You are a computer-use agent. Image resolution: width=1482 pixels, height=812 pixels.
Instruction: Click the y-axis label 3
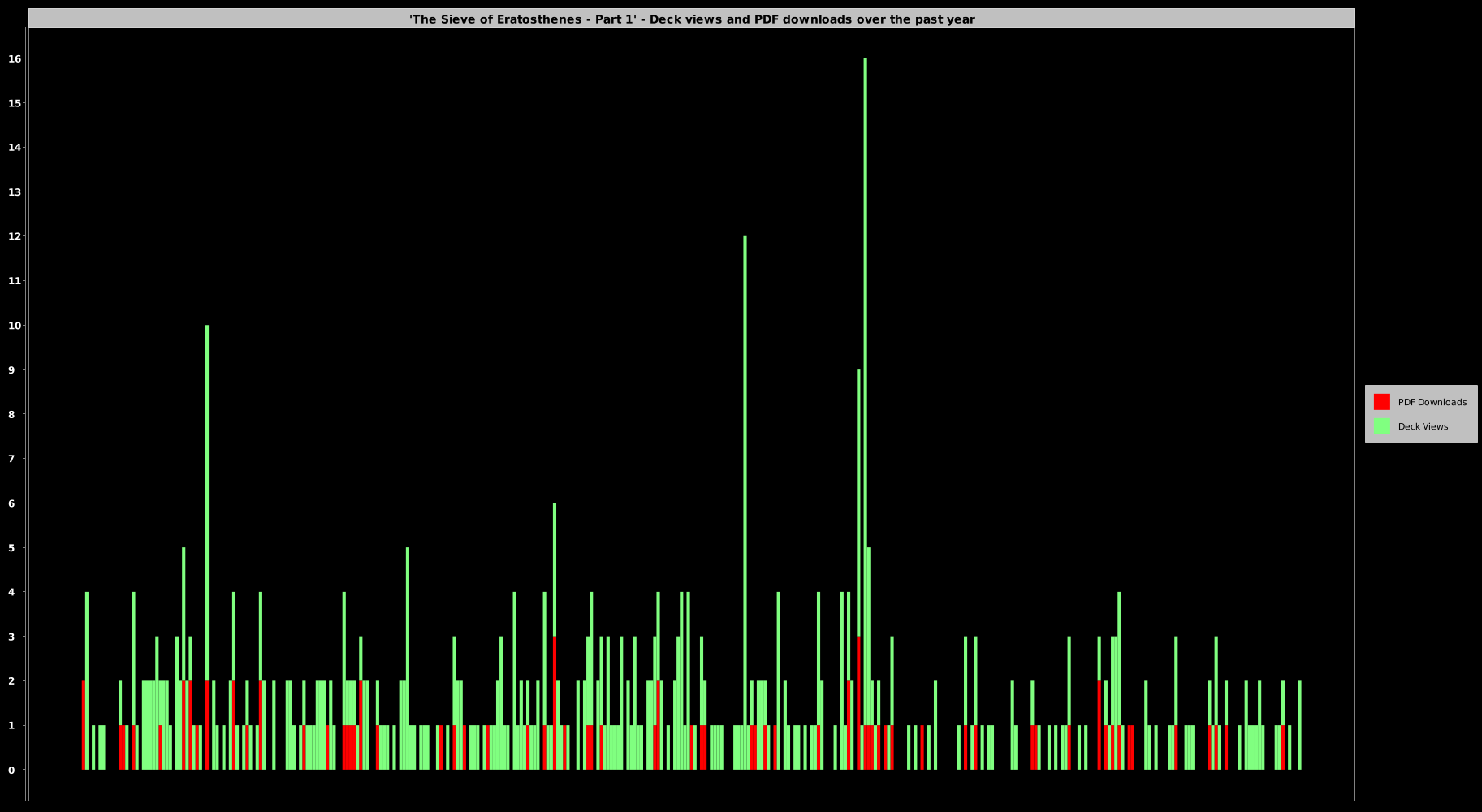(11, 637)
